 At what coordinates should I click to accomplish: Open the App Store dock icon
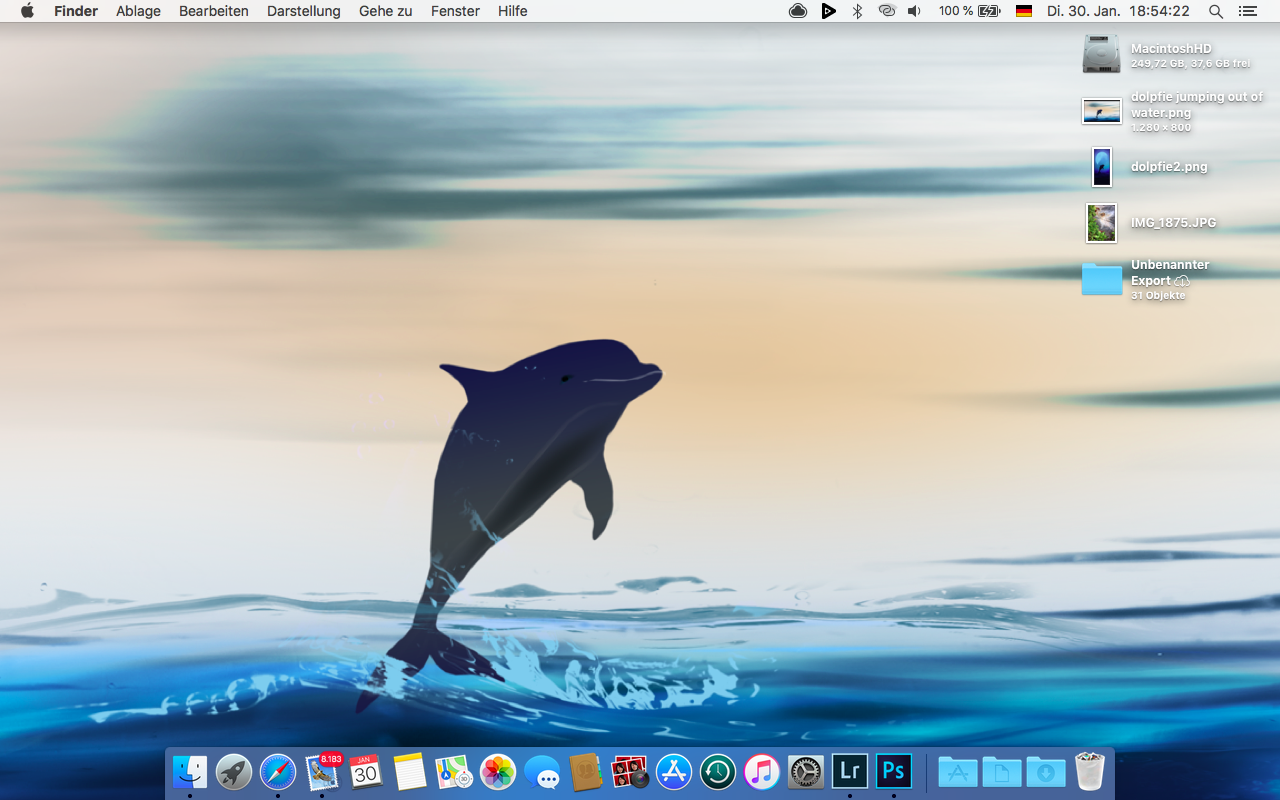coord(674,772)
